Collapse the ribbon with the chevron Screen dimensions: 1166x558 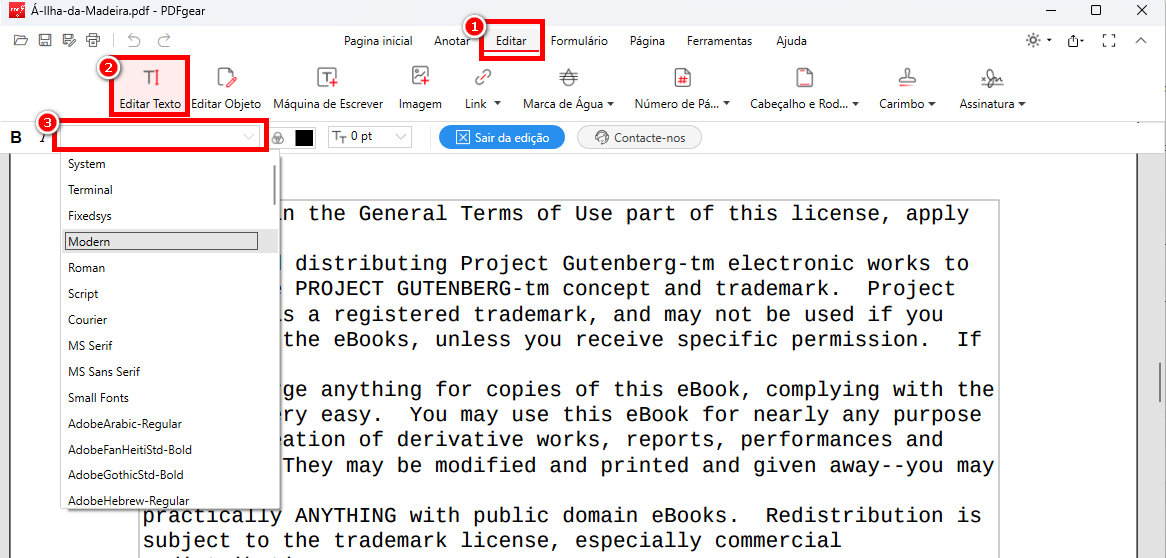(1141, 41)
